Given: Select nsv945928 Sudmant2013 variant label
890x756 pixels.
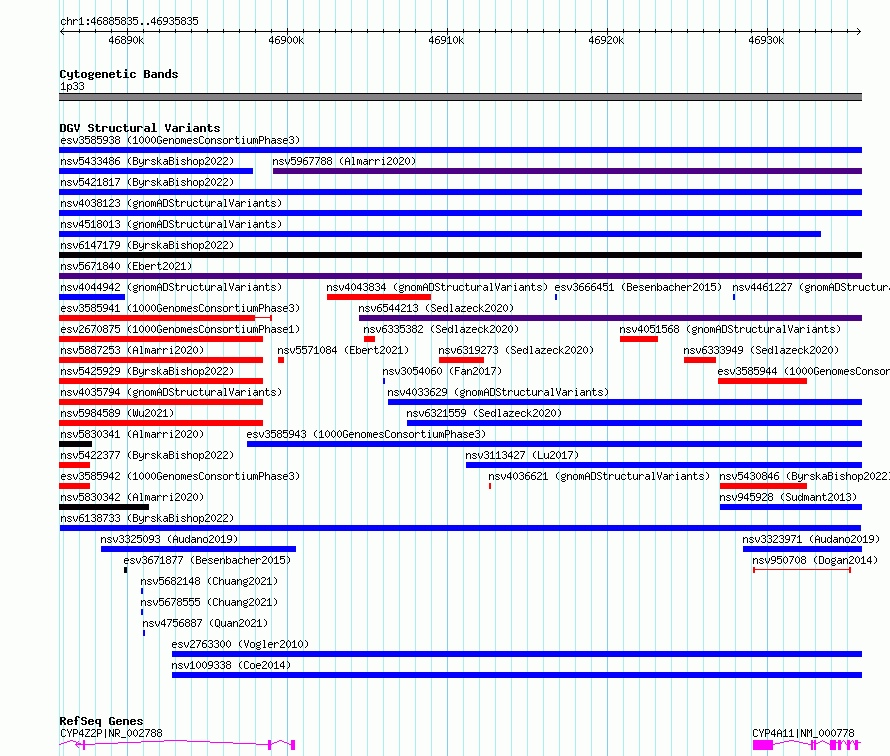Looking at the screenshot, I should tap(788, 497).
